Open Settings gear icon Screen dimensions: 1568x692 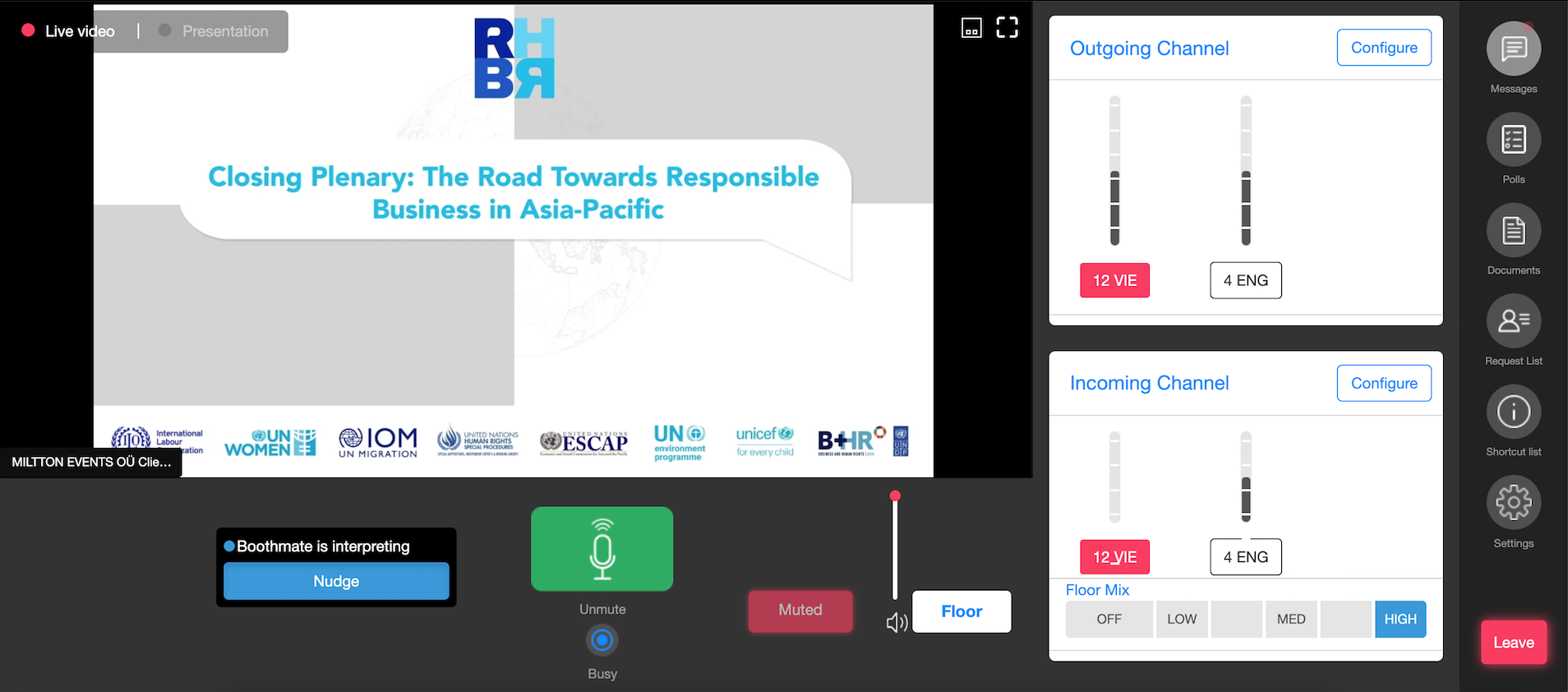1513,503
